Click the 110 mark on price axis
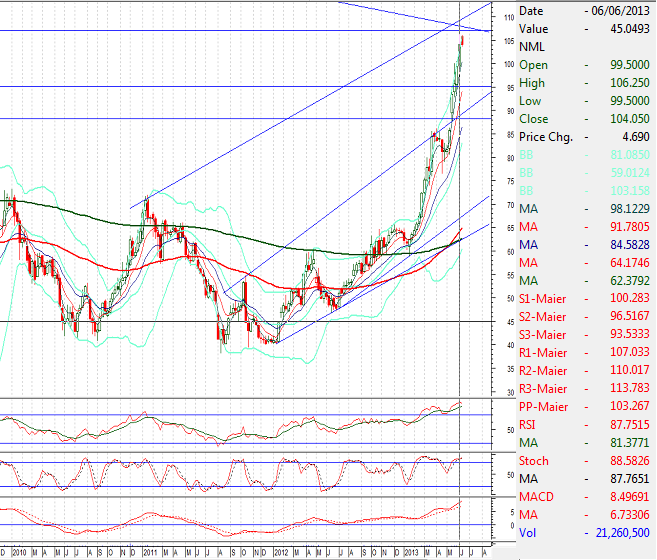657x560 pixels. pyautogui.click(x=509, y=19)
